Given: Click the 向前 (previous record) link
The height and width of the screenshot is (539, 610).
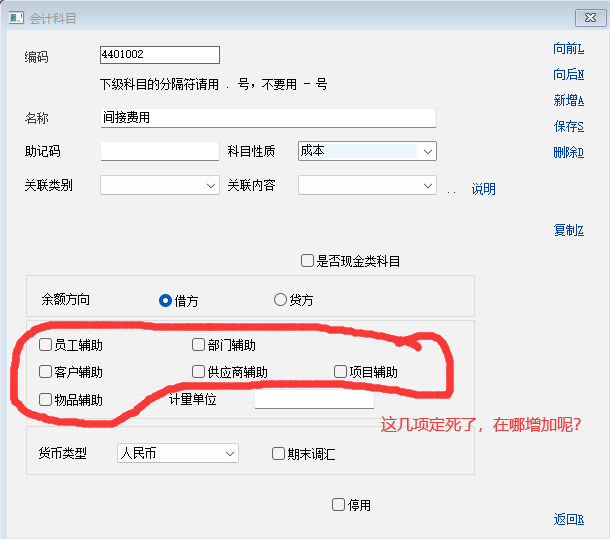Looking at the screenshot, I should pos(568,48).
